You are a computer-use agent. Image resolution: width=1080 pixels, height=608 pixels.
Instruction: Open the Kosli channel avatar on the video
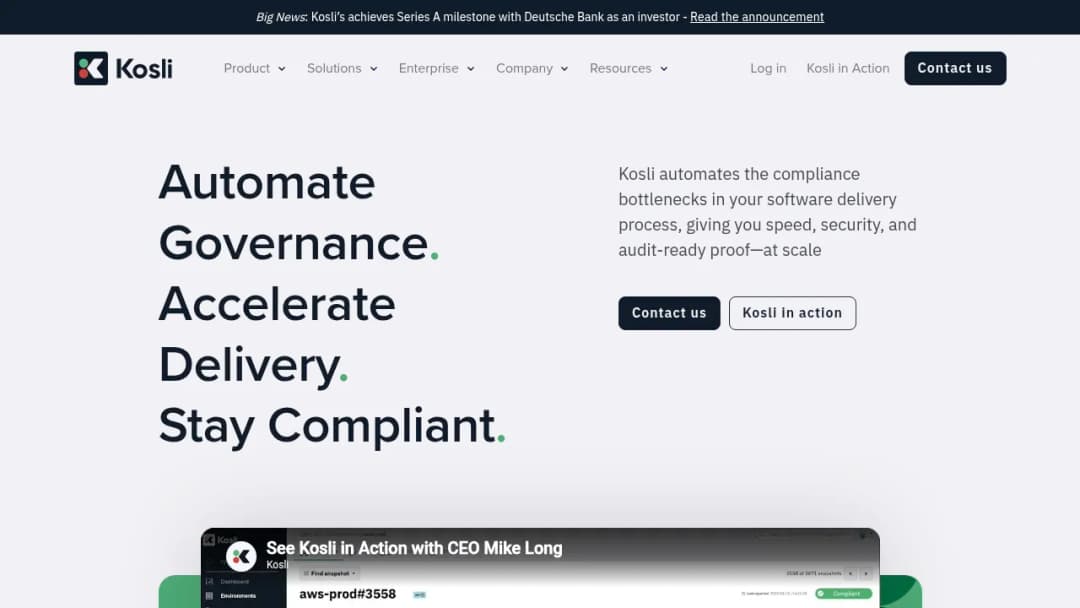tap(241, 556)
